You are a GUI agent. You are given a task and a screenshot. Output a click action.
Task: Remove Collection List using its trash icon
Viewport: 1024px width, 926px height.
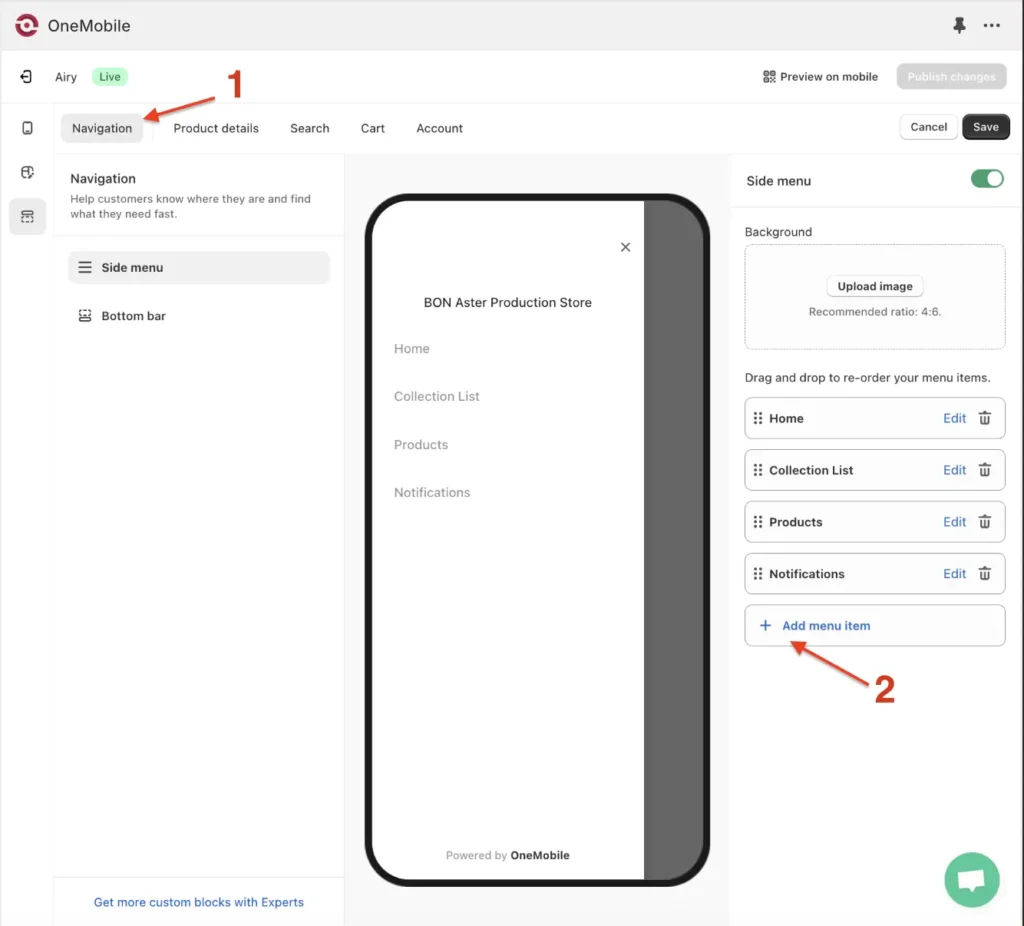pos(985,470)
